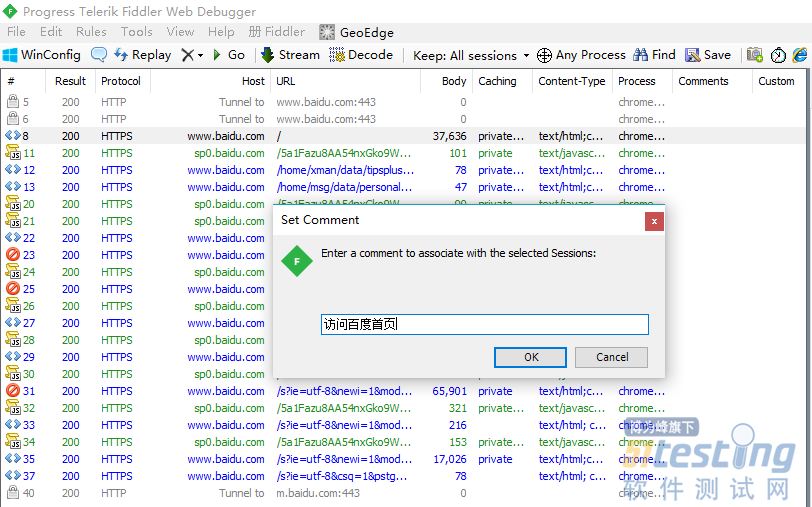Image resolution: width=812 pixels, height=507 pixels.
Task: Click the JS icon of session 20
Action: [12, 204]
